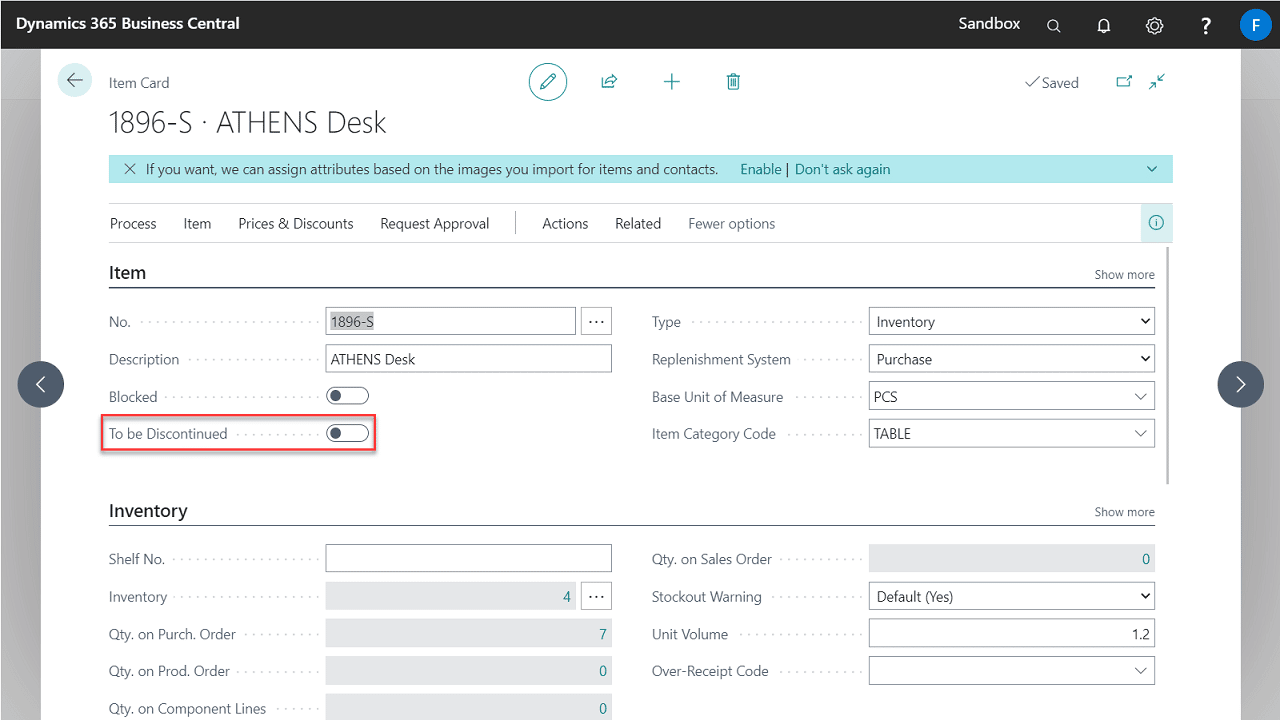The height and width of the screenshot is (720, 1280).
Task: Open the Prices & Discounts menu
Action: pyautogui.click(x=296, y=223)
